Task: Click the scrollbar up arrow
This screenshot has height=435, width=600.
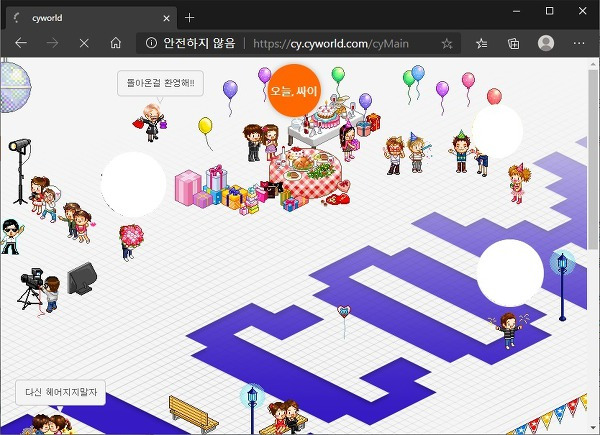Action: [593, 63]
